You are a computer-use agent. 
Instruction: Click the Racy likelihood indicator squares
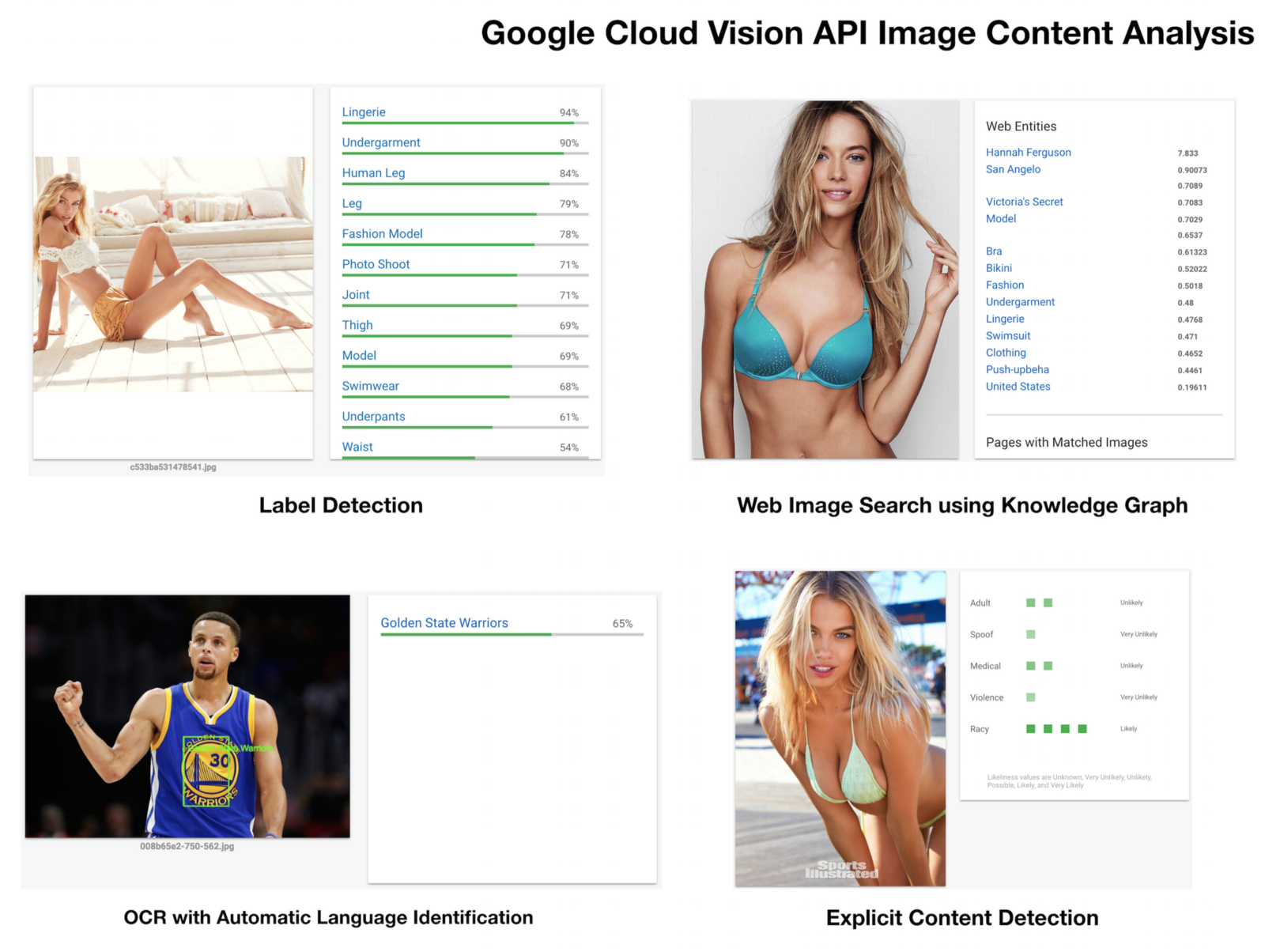pos(1056,729)
